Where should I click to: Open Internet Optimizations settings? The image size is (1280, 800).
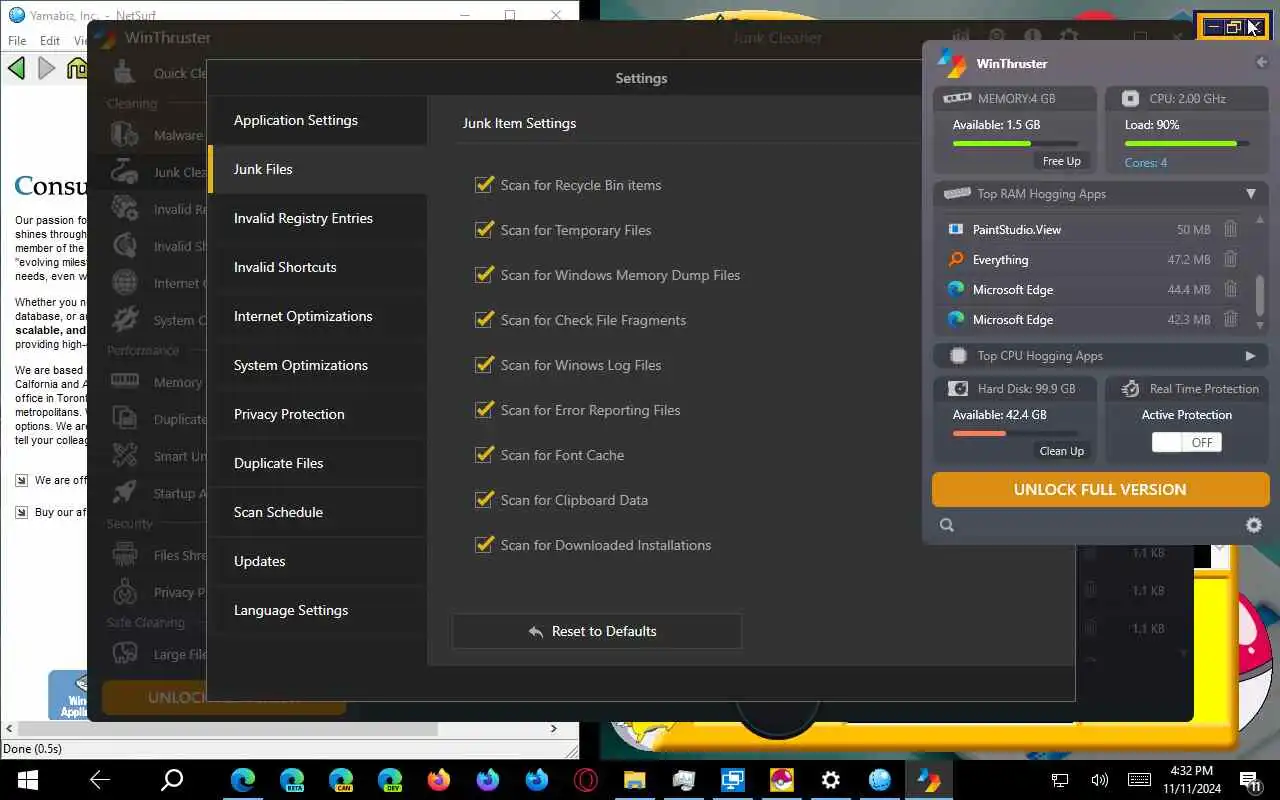(317, 316)
